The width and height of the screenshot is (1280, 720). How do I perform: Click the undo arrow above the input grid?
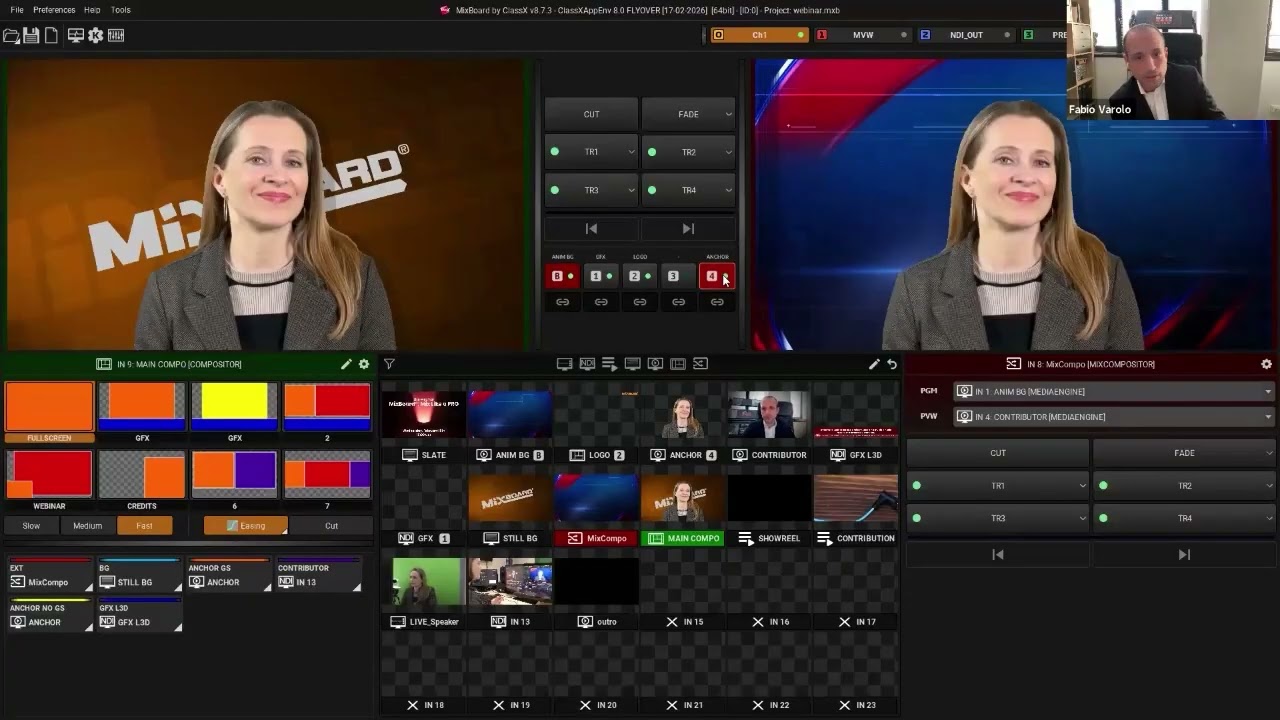(892, 364)
